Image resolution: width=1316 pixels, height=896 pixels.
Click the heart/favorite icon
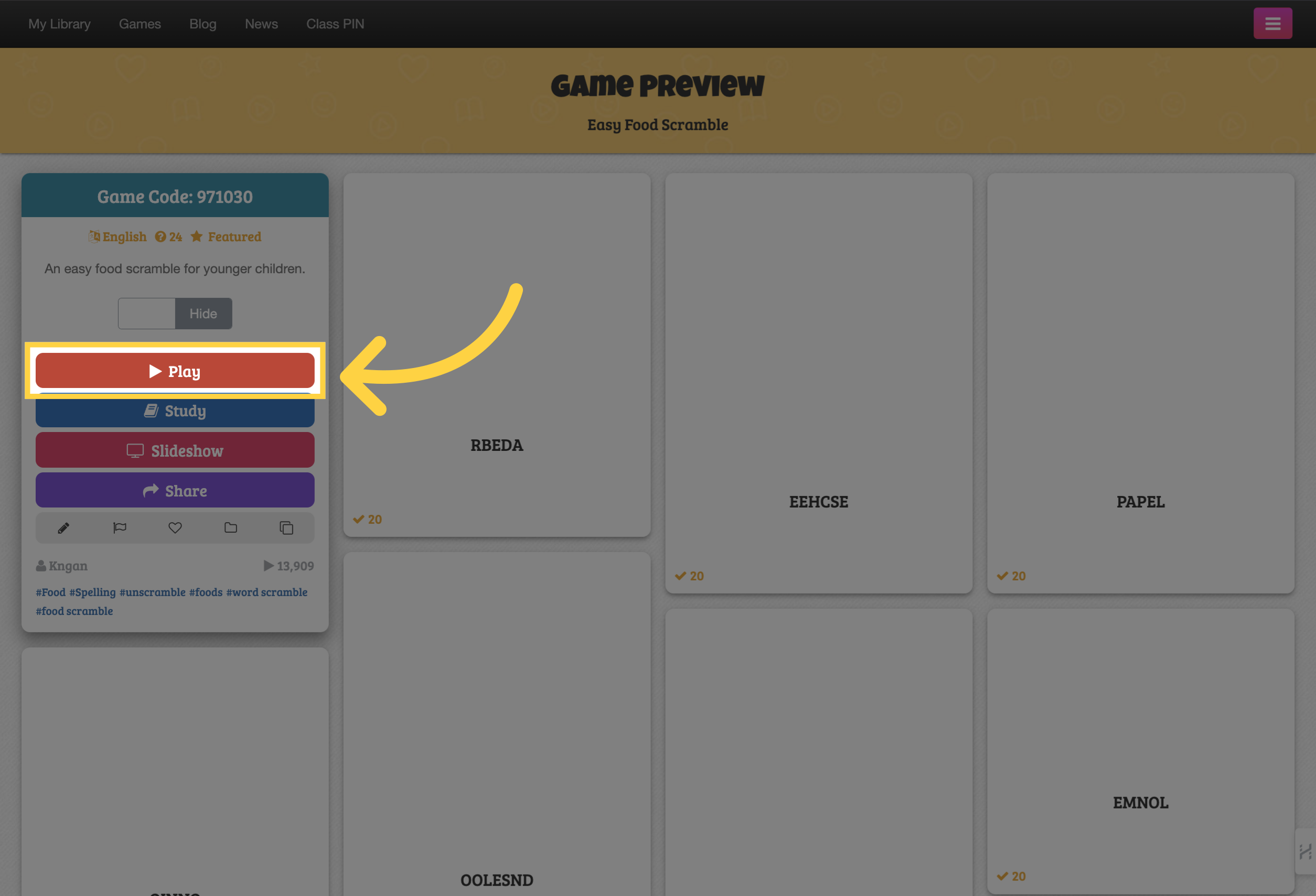click(174, 527)
